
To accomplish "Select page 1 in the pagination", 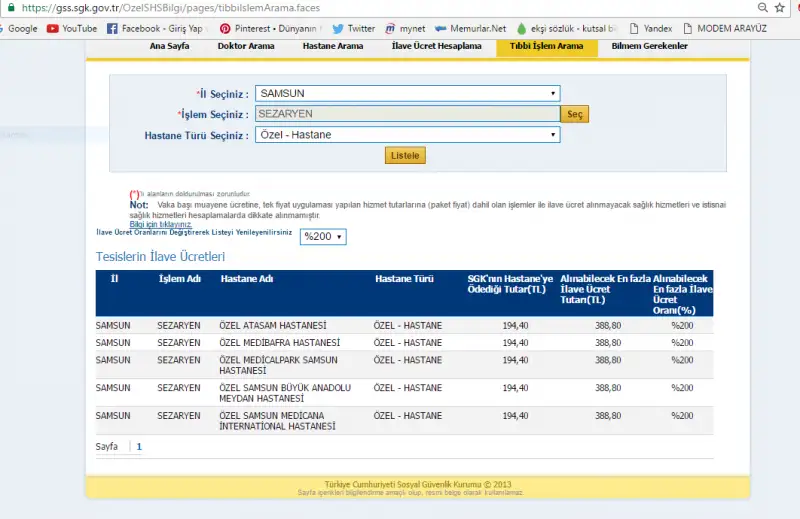I will tap(139, 446).
